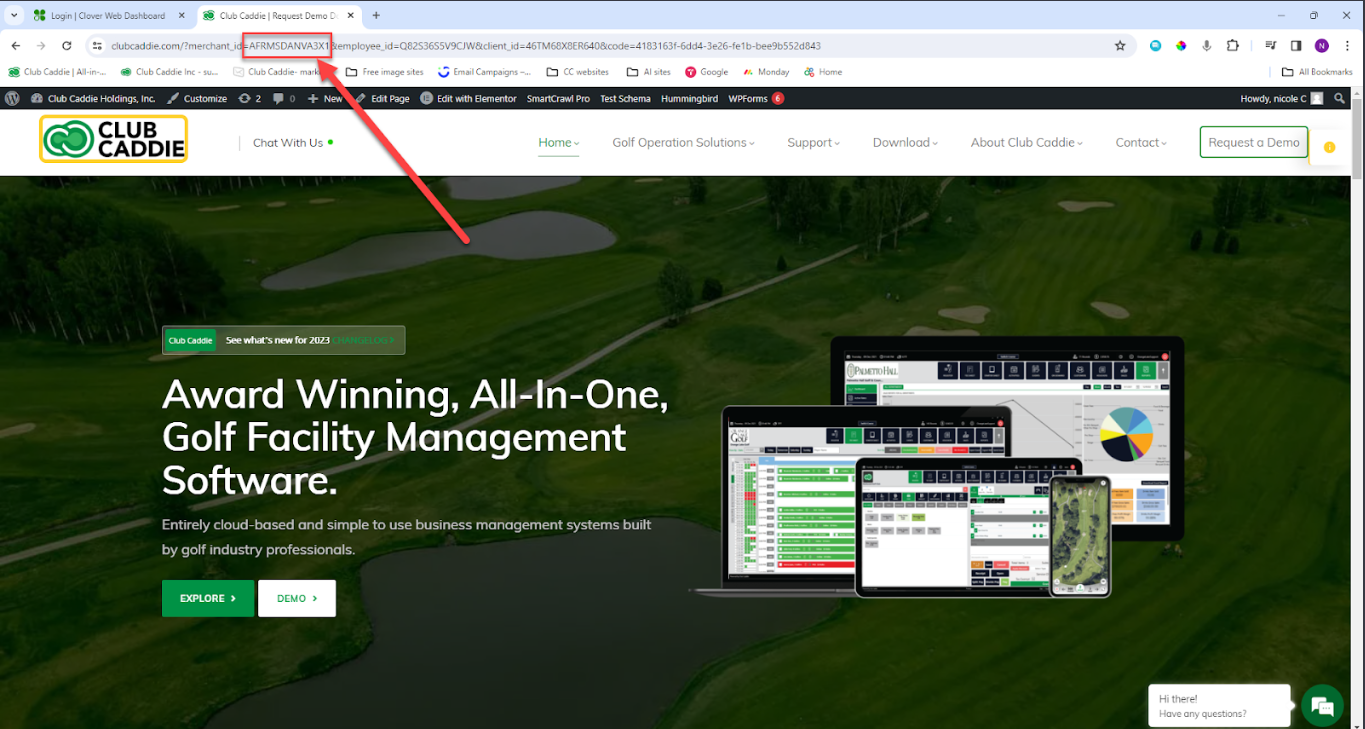Open the purple N profile avatar
Screen dimensions: 1365x729
(1322, 46)
